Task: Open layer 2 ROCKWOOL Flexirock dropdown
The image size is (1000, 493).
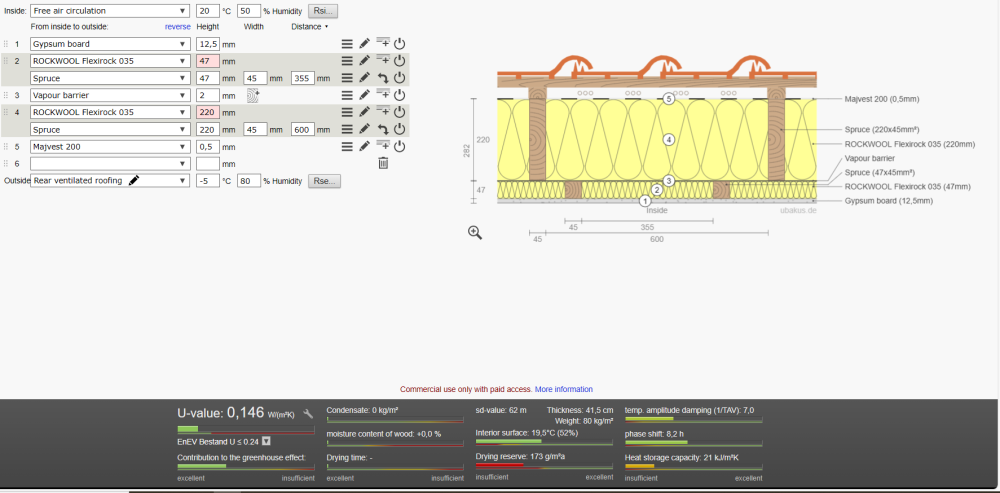Action: click(x=110, y=61)
